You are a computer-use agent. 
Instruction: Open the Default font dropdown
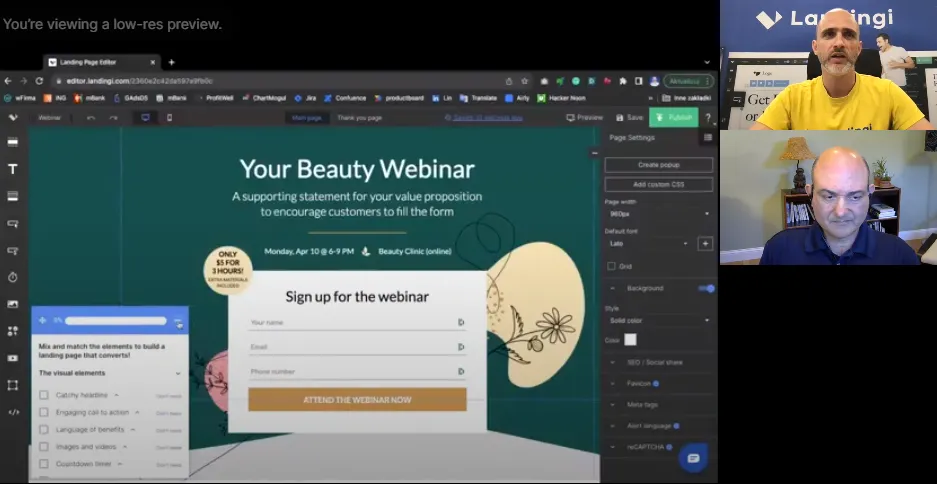click(x=649, y=244)
